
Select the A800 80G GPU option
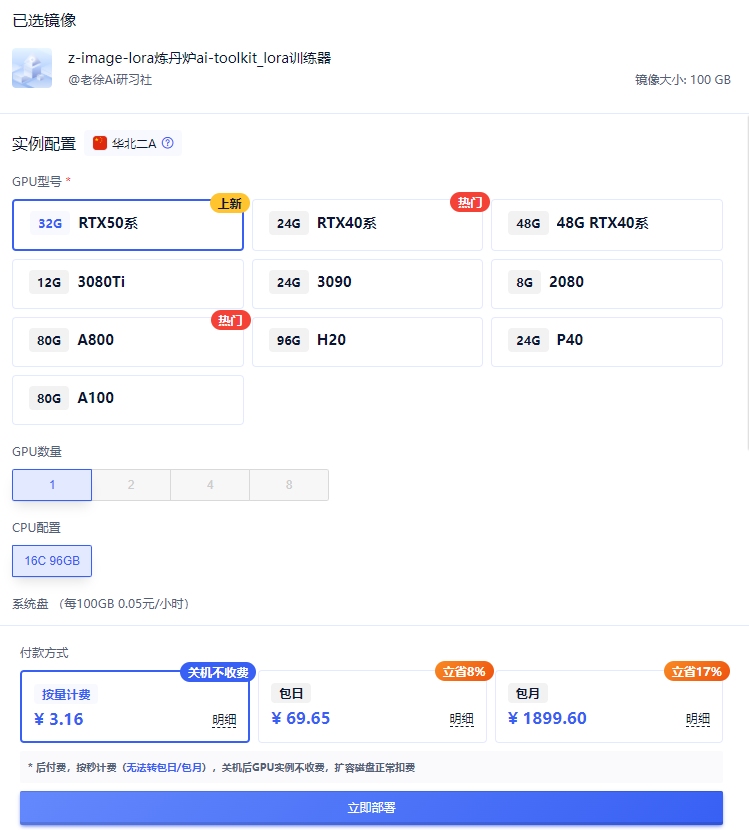click(x=128, y=341)
